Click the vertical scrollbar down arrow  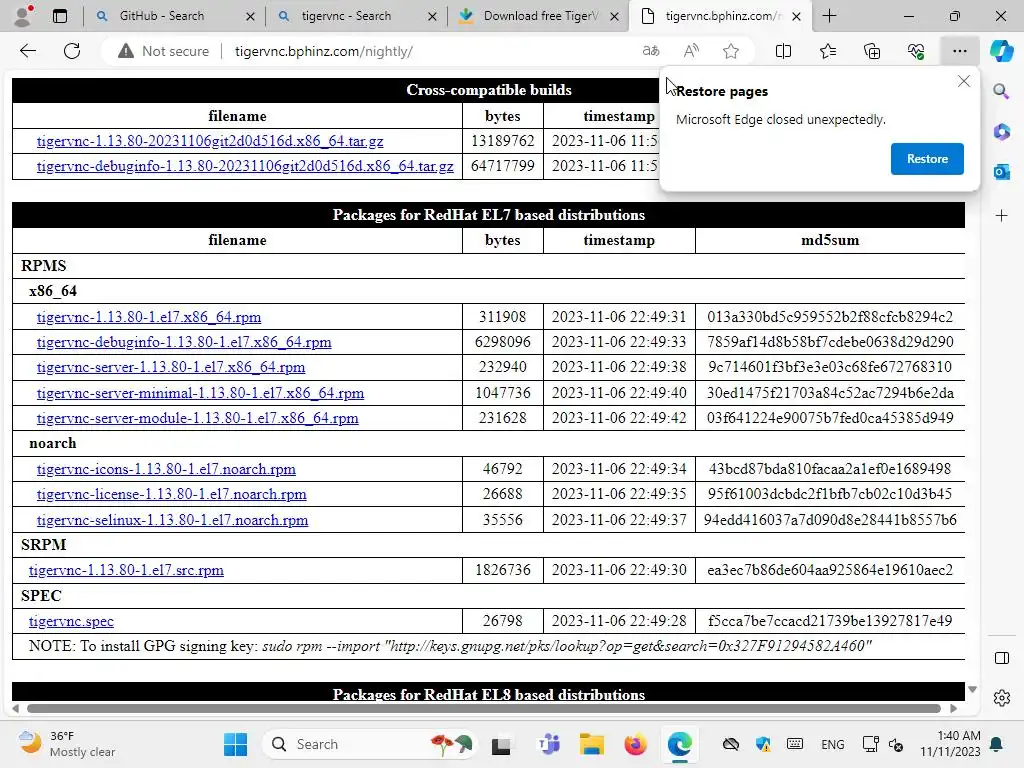click(x=972, y=690)
